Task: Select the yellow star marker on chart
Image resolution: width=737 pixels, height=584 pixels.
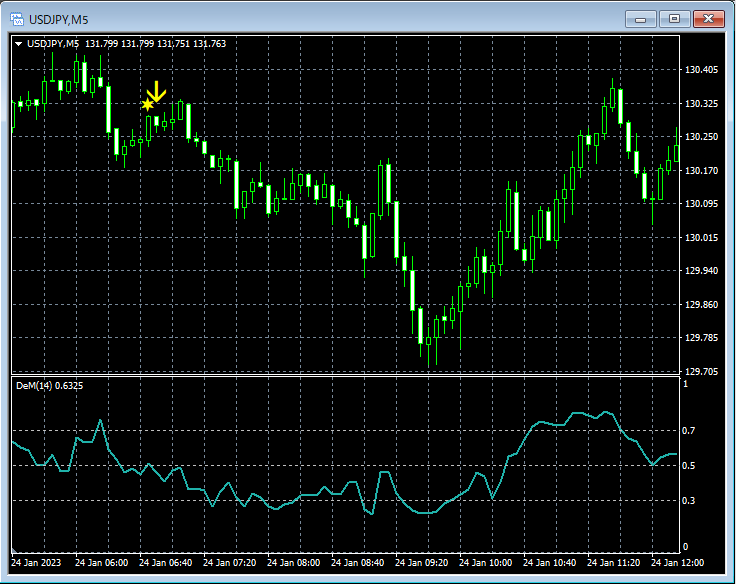Action: click(x=148, y=104)
